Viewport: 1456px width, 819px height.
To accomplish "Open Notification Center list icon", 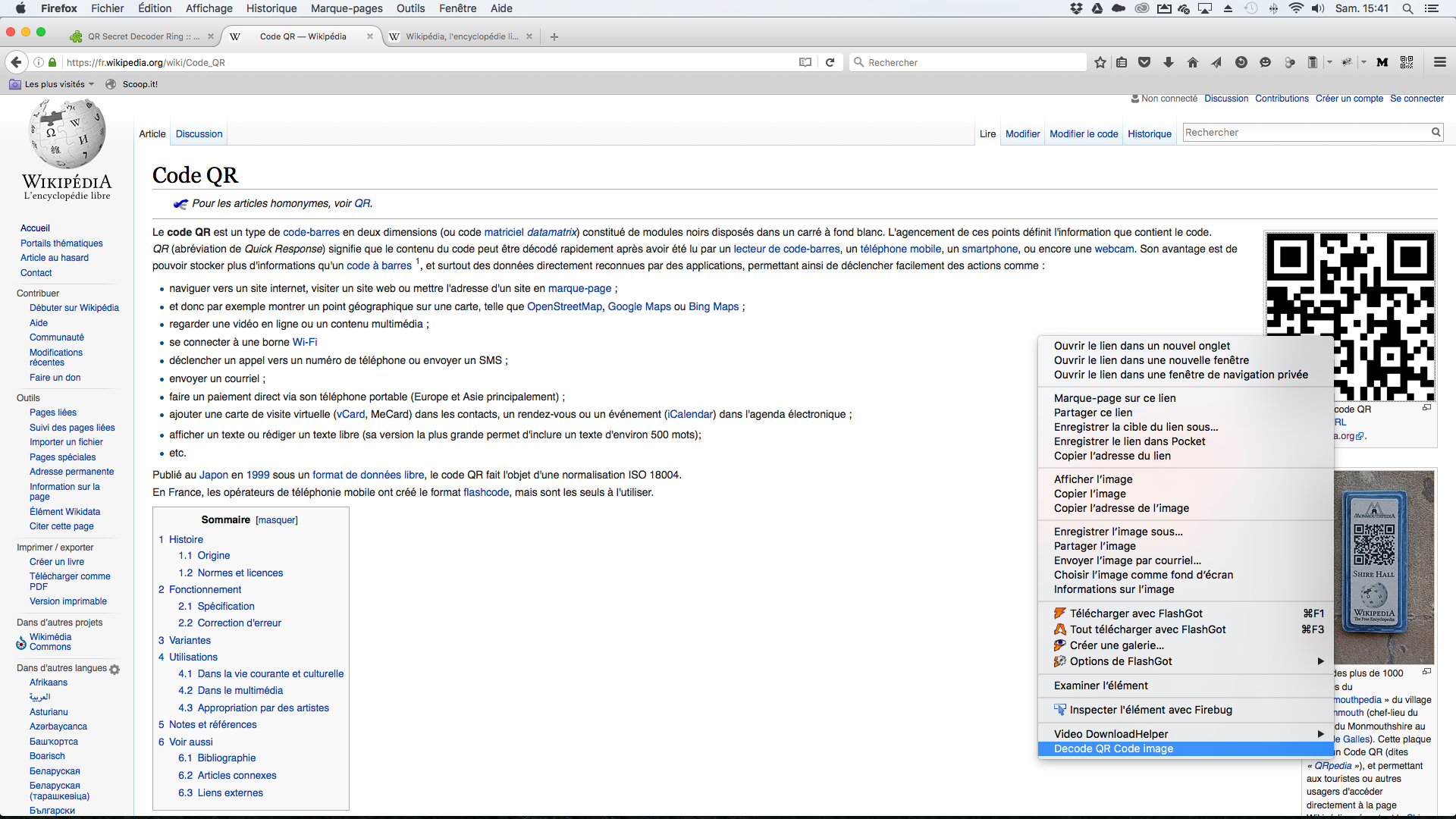I will point(1431,8).
